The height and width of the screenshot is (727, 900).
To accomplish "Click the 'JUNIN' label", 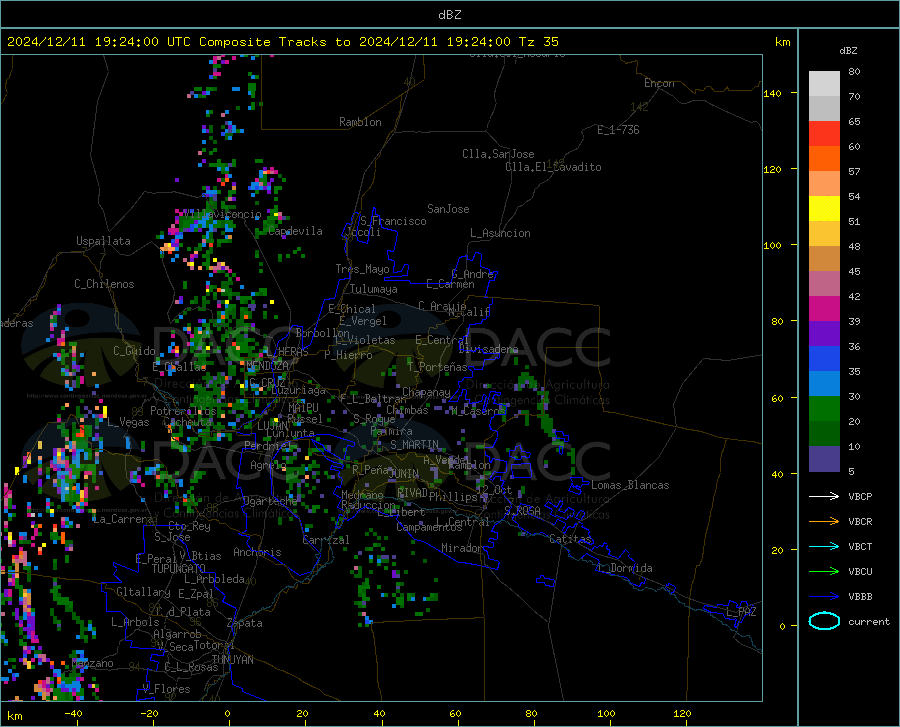I will [x=404, y=474].
